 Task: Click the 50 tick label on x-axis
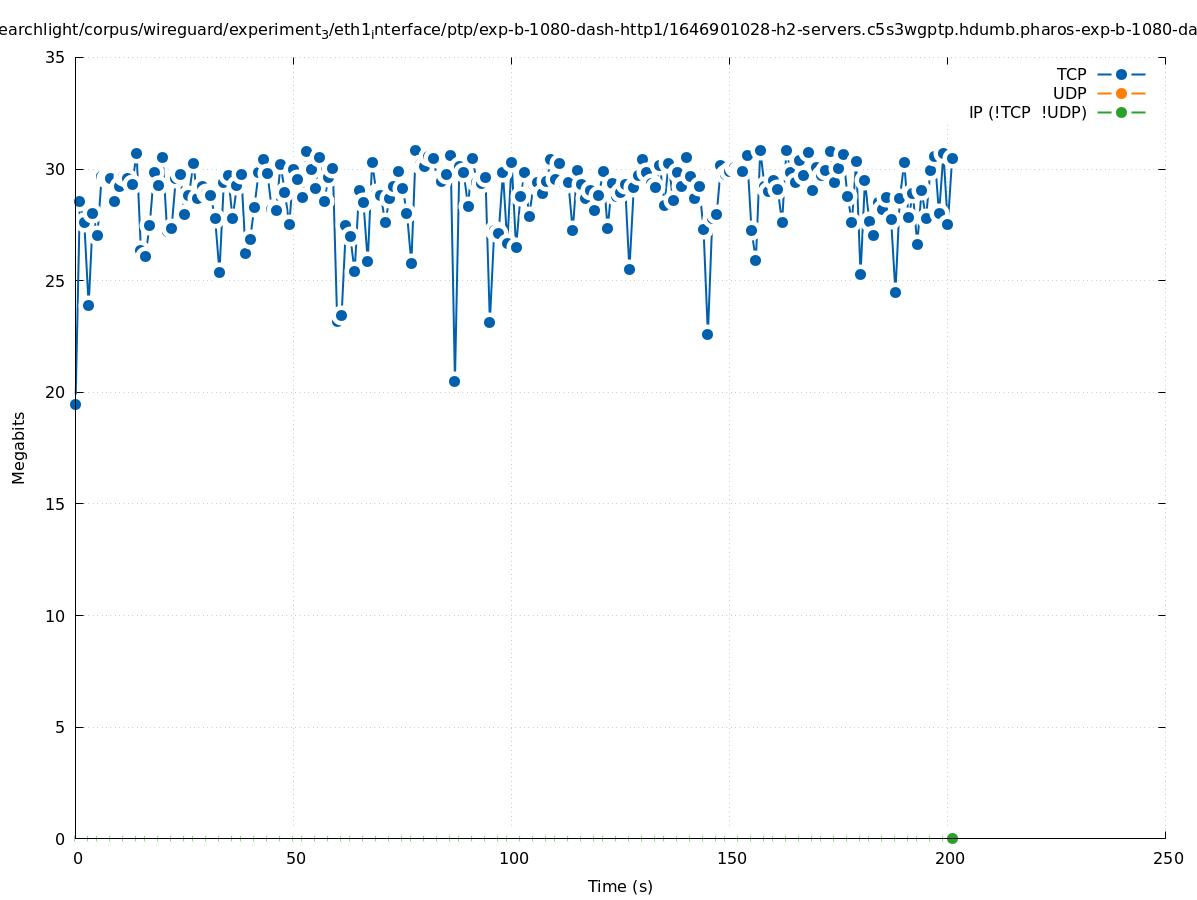pos(295,858)
